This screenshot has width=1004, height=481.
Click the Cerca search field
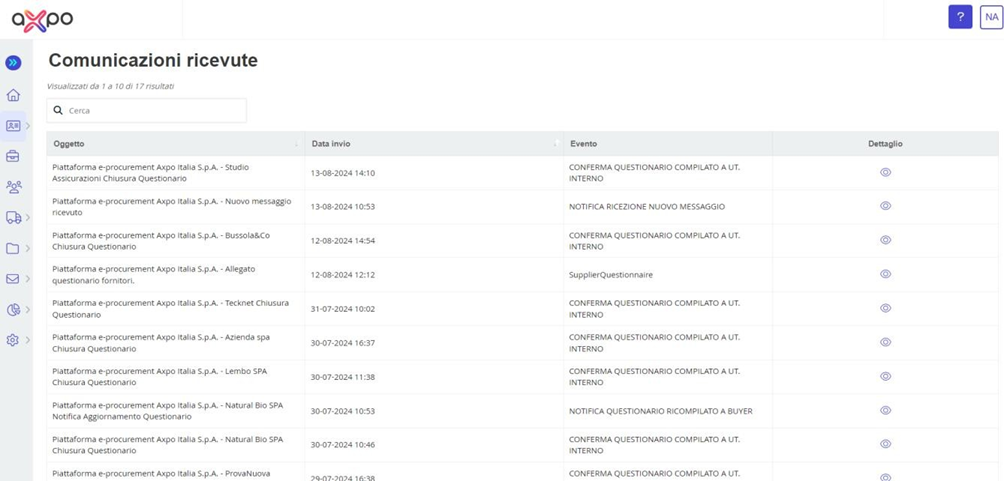147,110
